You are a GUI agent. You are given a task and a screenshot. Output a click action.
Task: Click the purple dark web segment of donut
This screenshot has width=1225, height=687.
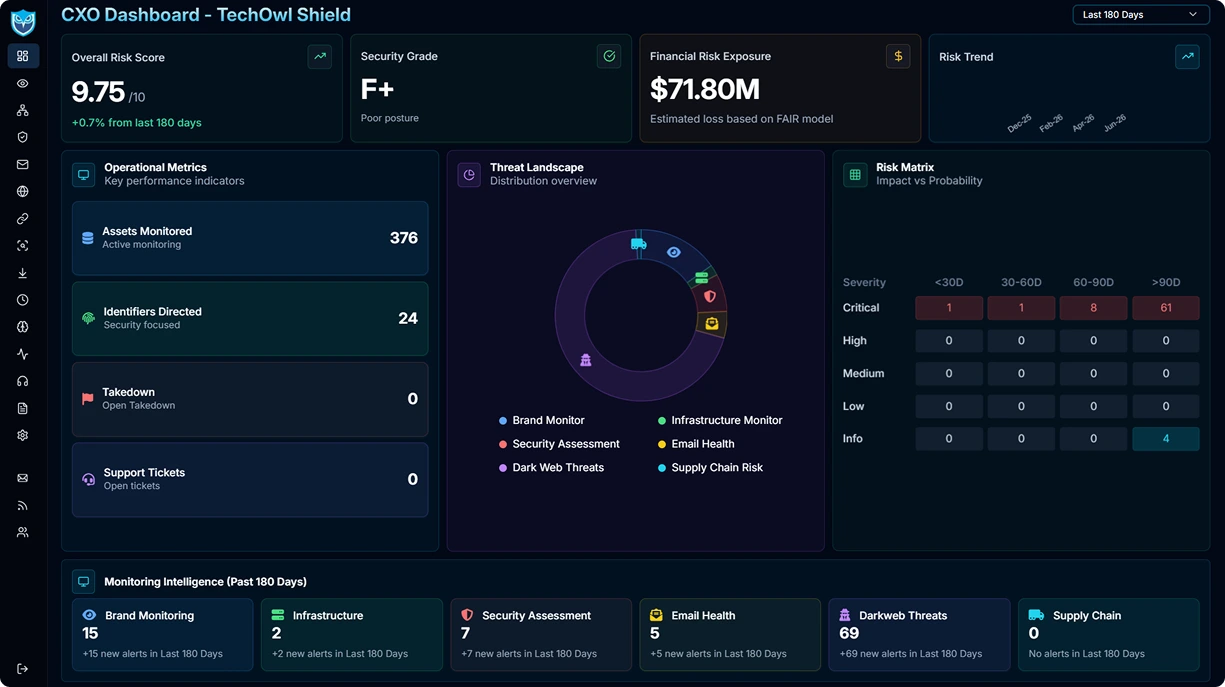click(586, 360)
